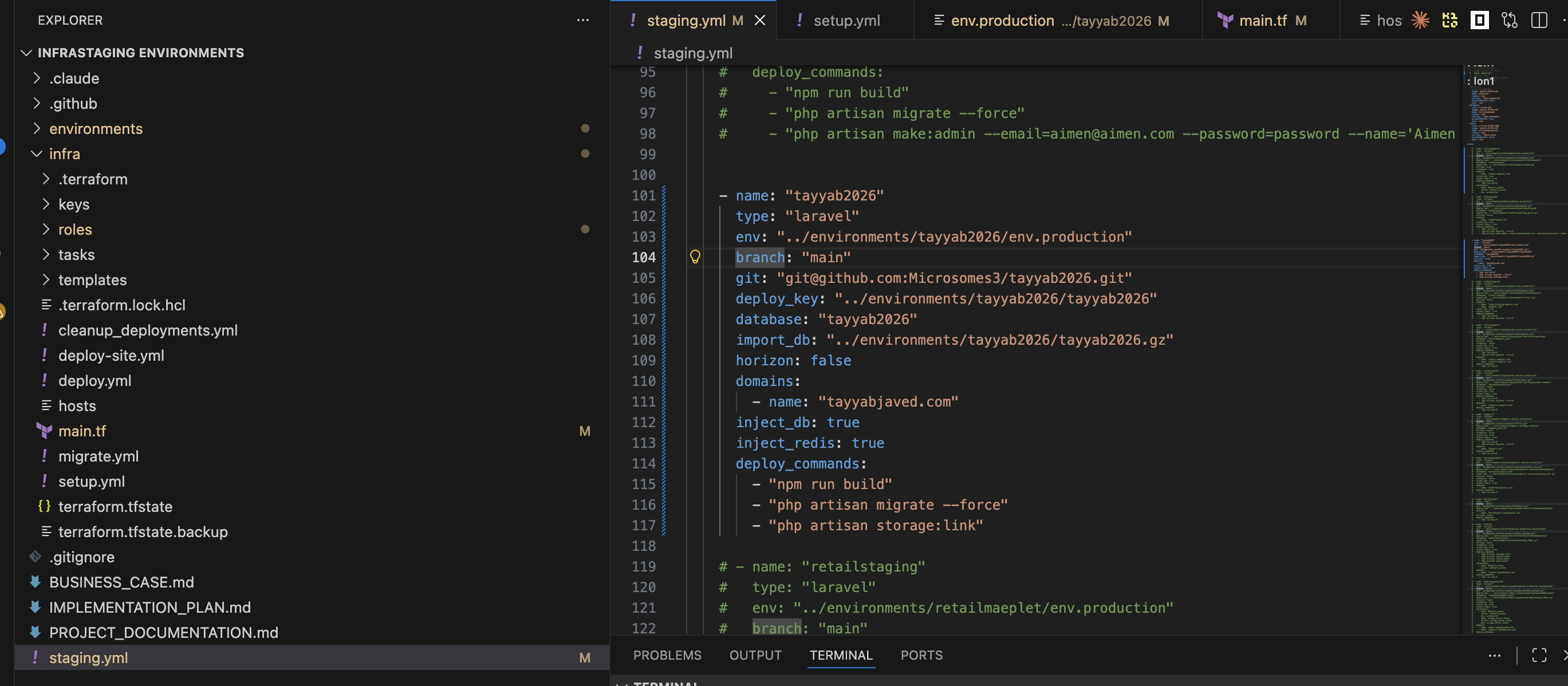Image resolution: width=1568 pixels, height=686 pixels.
Task: Open More Actions in the Explorer header
Action: point(582,20)
